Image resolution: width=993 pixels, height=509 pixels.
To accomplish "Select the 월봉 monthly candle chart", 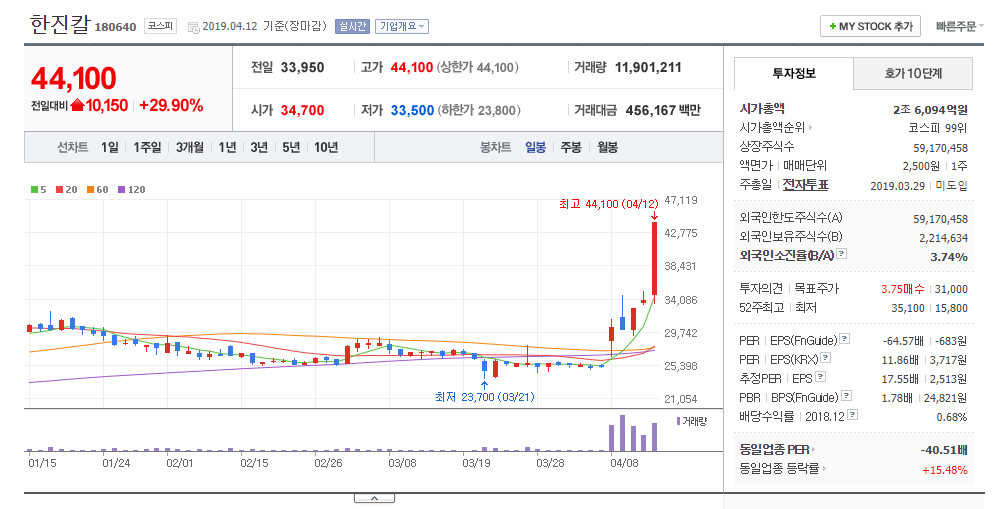I will [x=607, y=147].
